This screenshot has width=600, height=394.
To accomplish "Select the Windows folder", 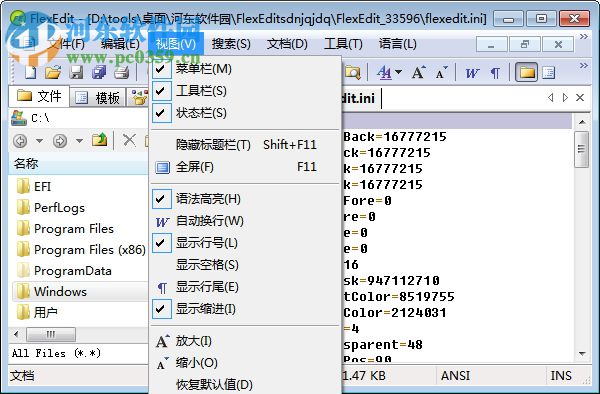I will (52, 291).
